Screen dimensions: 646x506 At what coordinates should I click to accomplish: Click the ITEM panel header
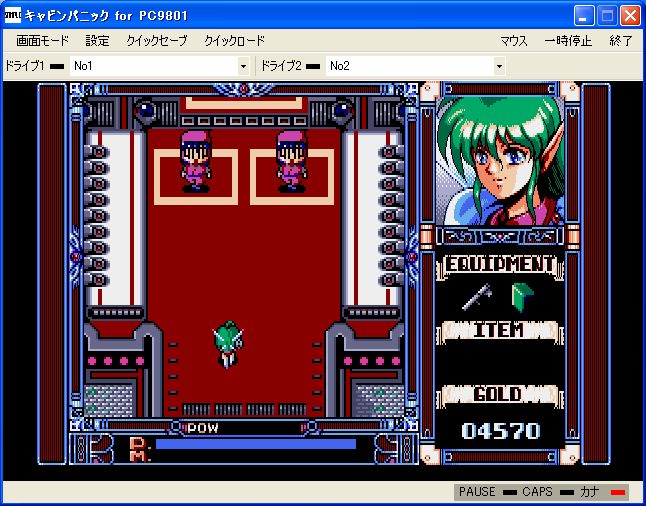click(499, 330)
